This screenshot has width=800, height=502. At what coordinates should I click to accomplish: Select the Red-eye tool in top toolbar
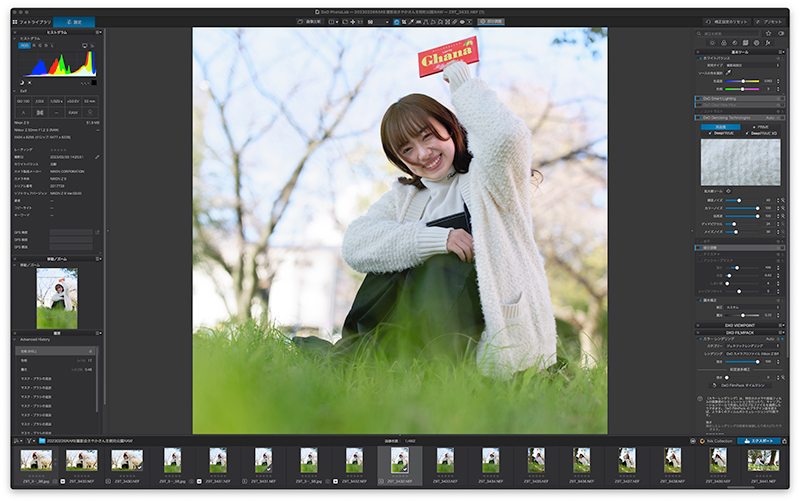pyautogui.click(x=462, y=22)
